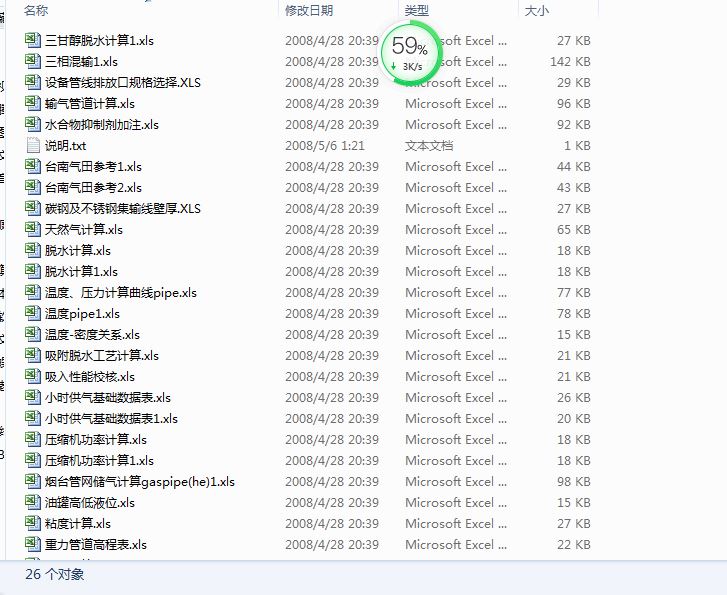The width and height of the screenshot is (727, 595).
Task: Select file name 输气管道计算.xls
Action: point(90,103)
